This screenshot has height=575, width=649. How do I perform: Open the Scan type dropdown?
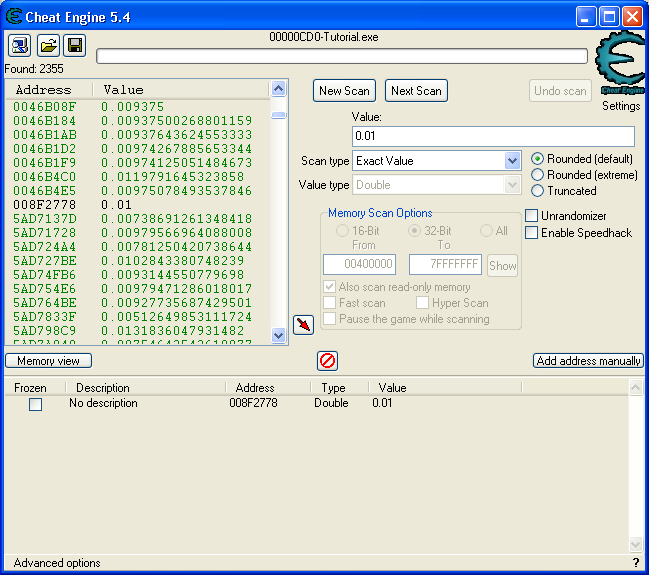pos(512,161)
